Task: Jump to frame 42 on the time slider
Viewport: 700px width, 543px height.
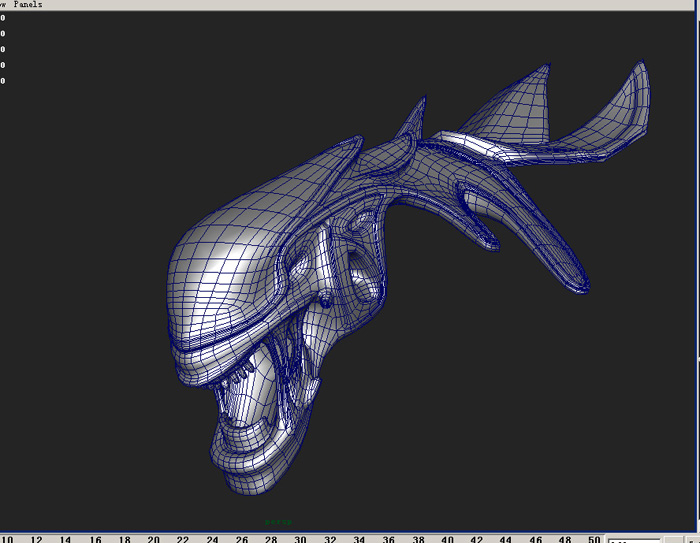Action: (476, 539)
